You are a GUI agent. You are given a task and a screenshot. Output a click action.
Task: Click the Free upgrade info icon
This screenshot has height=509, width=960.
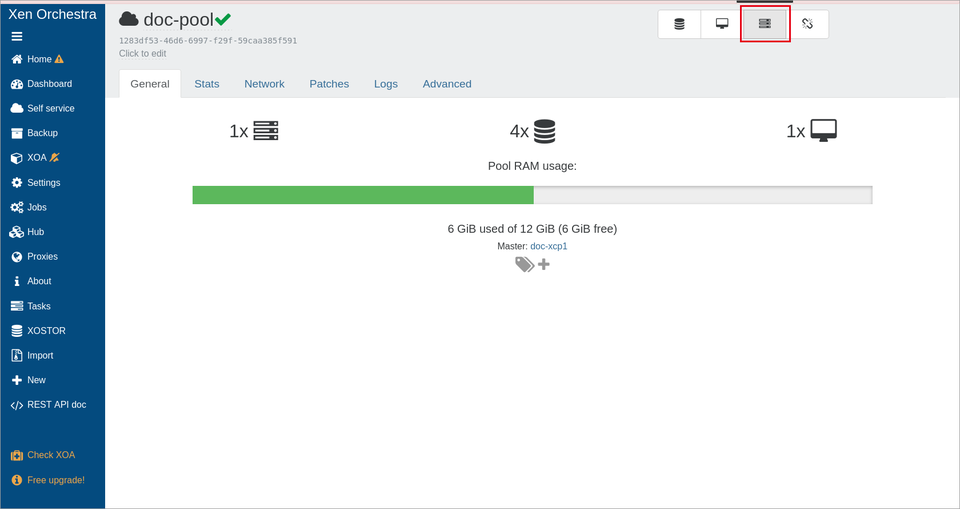point(17,480)
